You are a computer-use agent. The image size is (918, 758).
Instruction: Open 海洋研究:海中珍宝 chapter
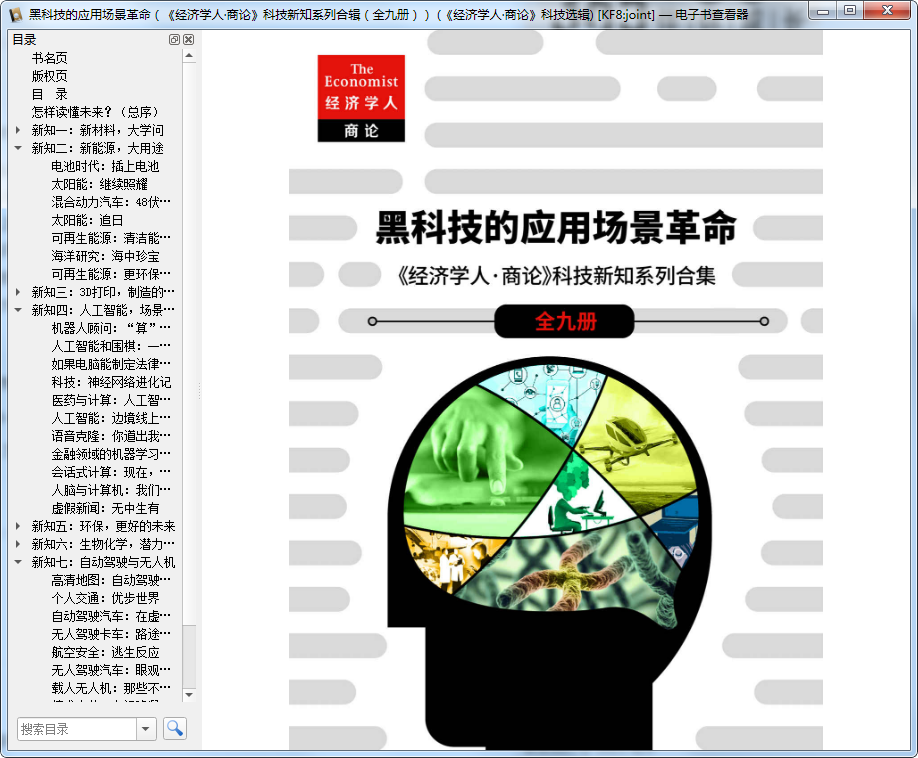[105, 256]
